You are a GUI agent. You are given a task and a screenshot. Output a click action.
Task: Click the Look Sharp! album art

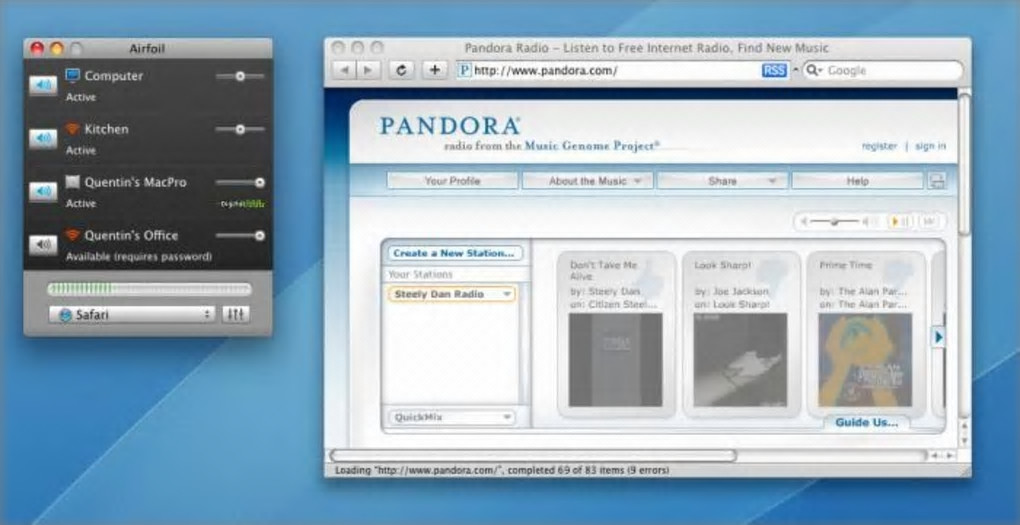tap(740, 360)
